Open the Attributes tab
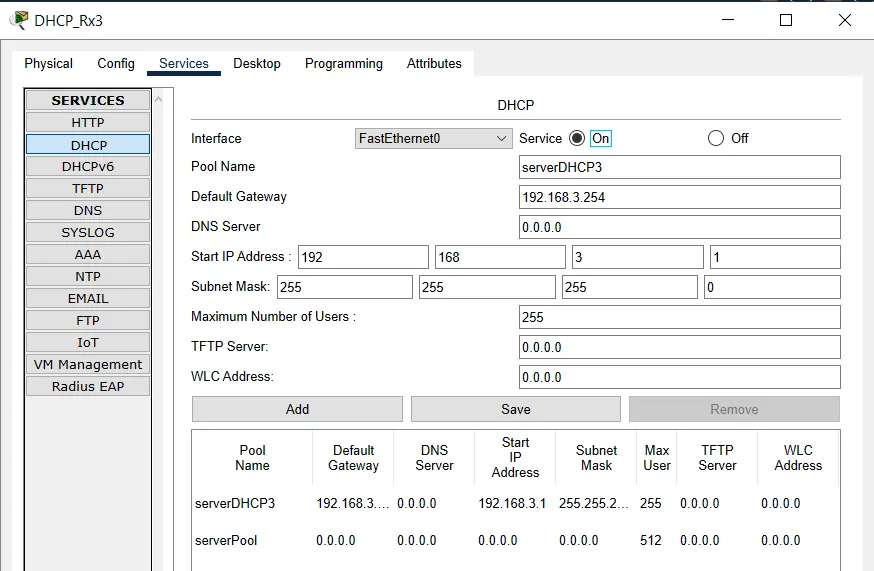The width and height of the screenshot is (874, 571). click(x=434, y=64)
